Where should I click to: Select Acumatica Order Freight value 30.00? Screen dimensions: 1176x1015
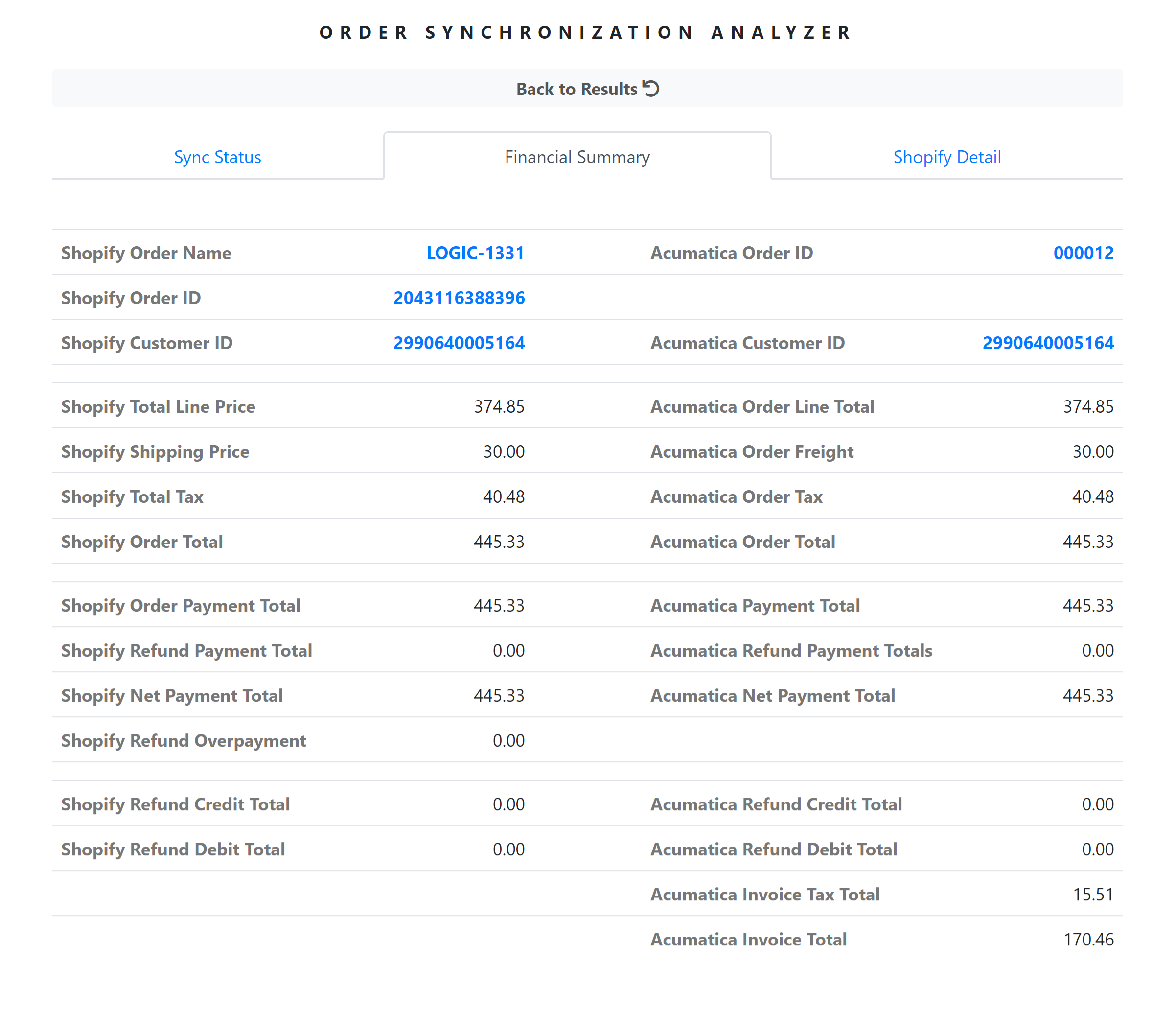tap(1093, 451)
